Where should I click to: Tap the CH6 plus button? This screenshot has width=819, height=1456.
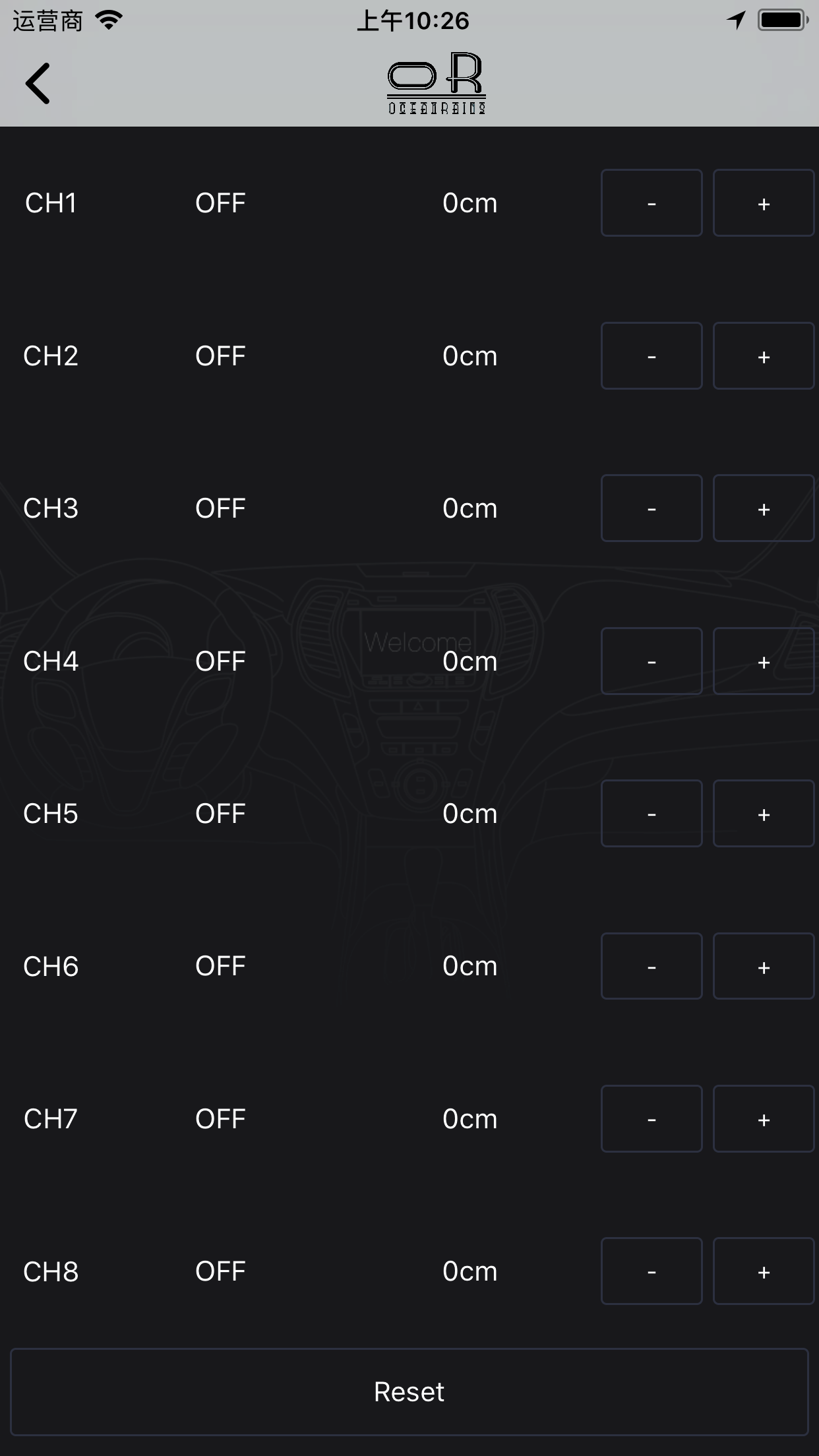763,966
